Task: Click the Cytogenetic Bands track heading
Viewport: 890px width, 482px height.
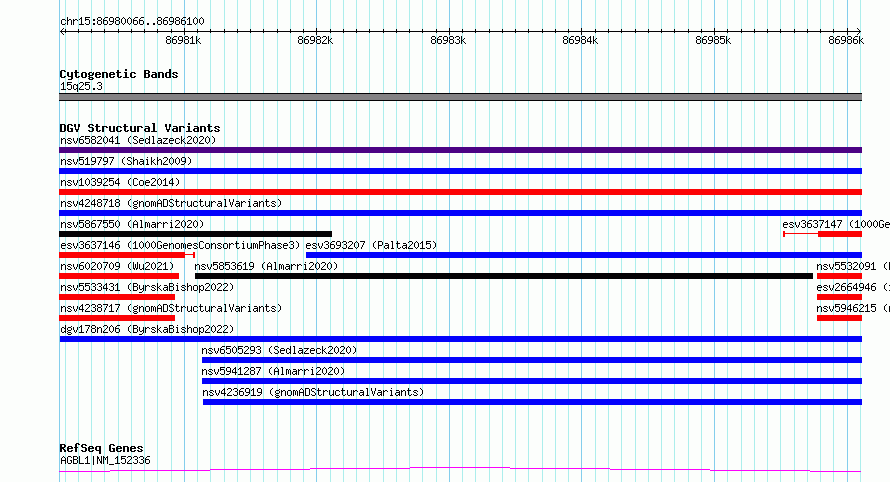Action: point(119,74)
